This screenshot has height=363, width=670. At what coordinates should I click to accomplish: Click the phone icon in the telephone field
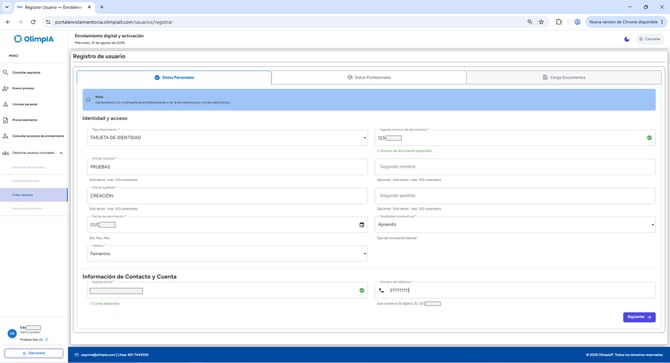tap(382, 290)
